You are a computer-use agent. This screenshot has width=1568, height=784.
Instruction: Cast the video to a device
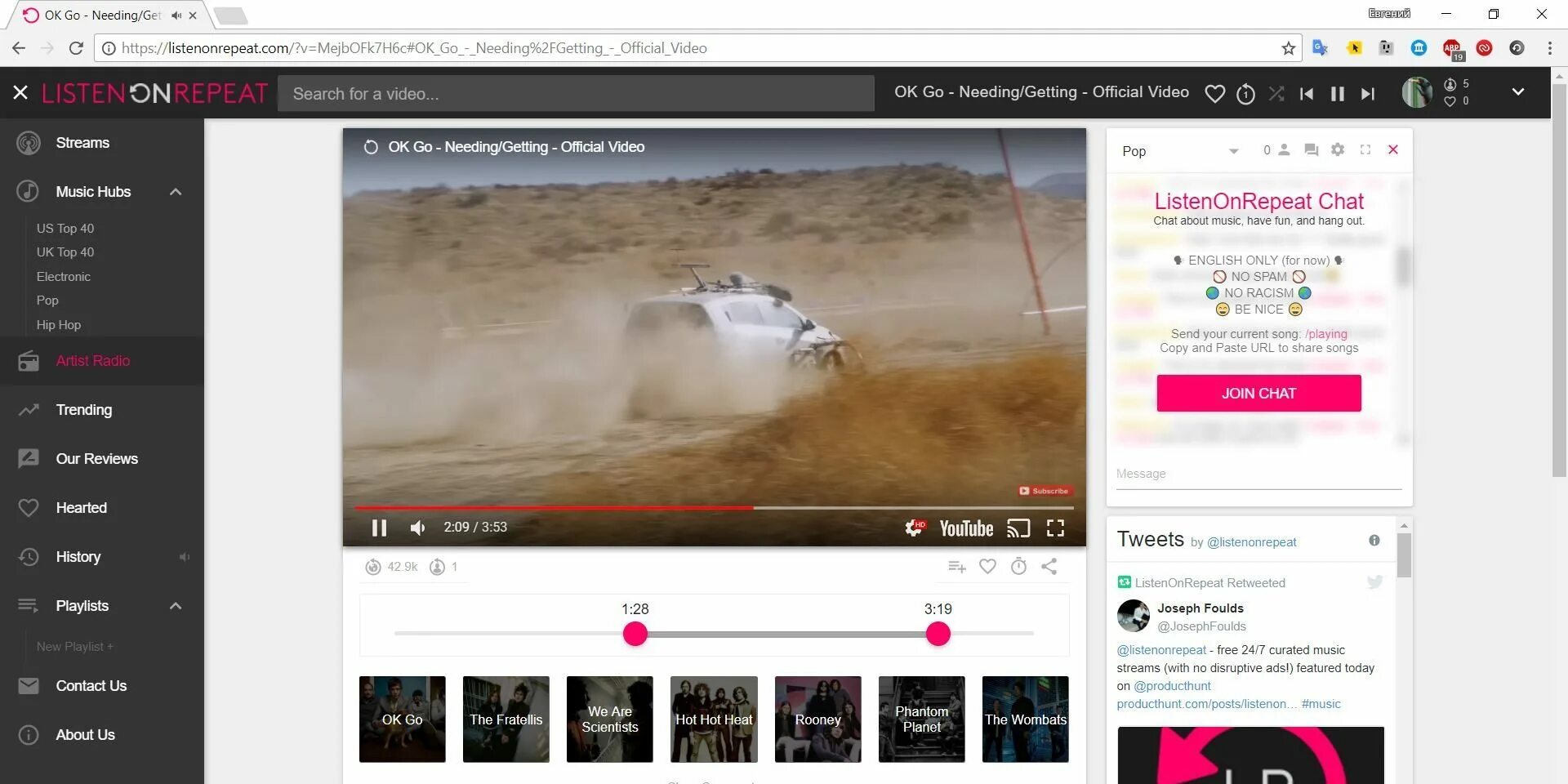point(1018,528)
